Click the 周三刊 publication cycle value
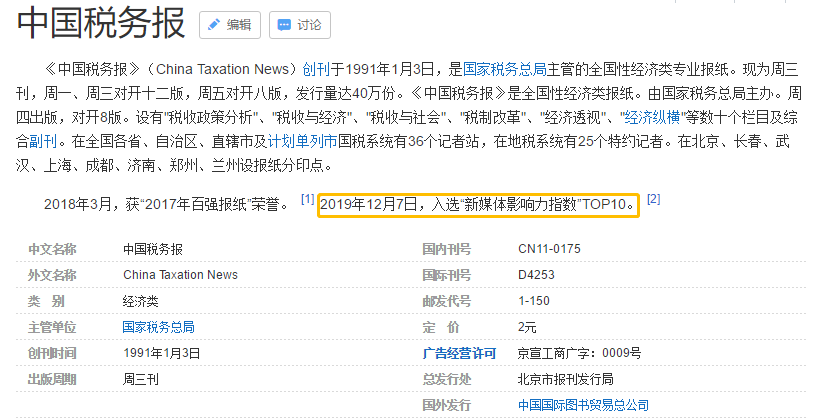This screenshot has width=816, height=419. pyautogui.click(x=141, y=379)
